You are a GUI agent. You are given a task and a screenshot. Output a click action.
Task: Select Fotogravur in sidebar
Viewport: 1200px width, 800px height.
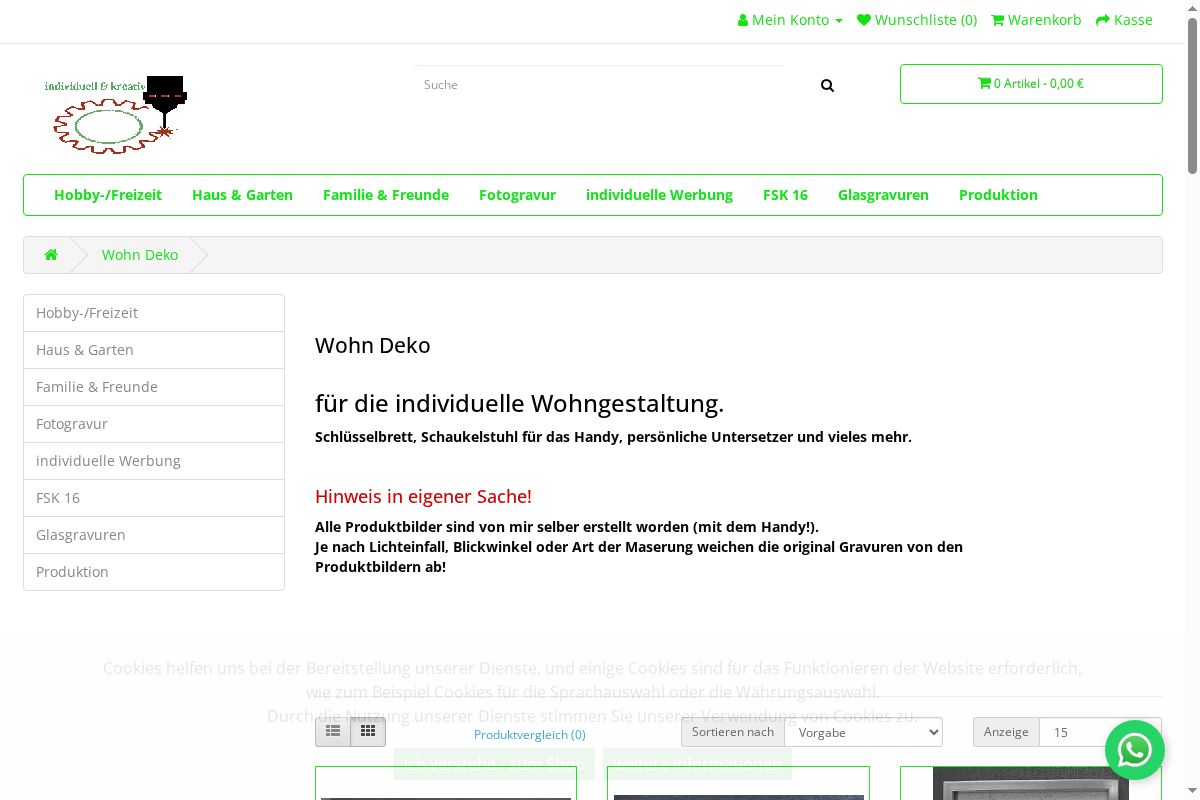click(x=154, y=424)
